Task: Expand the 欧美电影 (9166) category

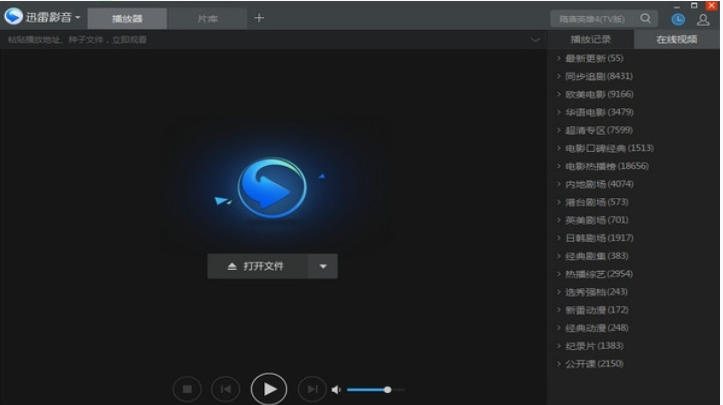Action: tap(598, 94)
